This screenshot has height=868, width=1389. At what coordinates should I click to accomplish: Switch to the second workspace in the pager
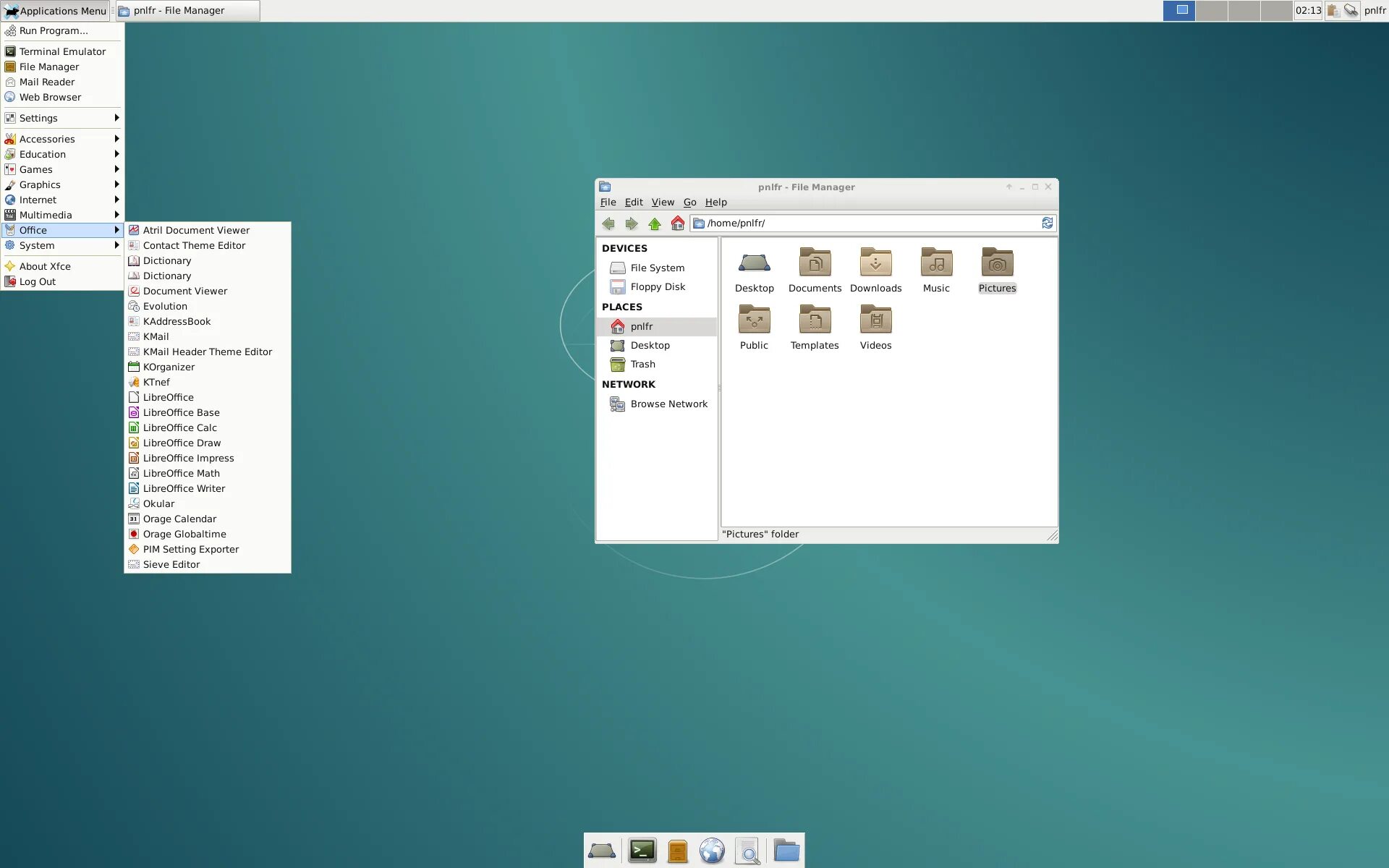pyautogui.click(x=1211, y=10)
